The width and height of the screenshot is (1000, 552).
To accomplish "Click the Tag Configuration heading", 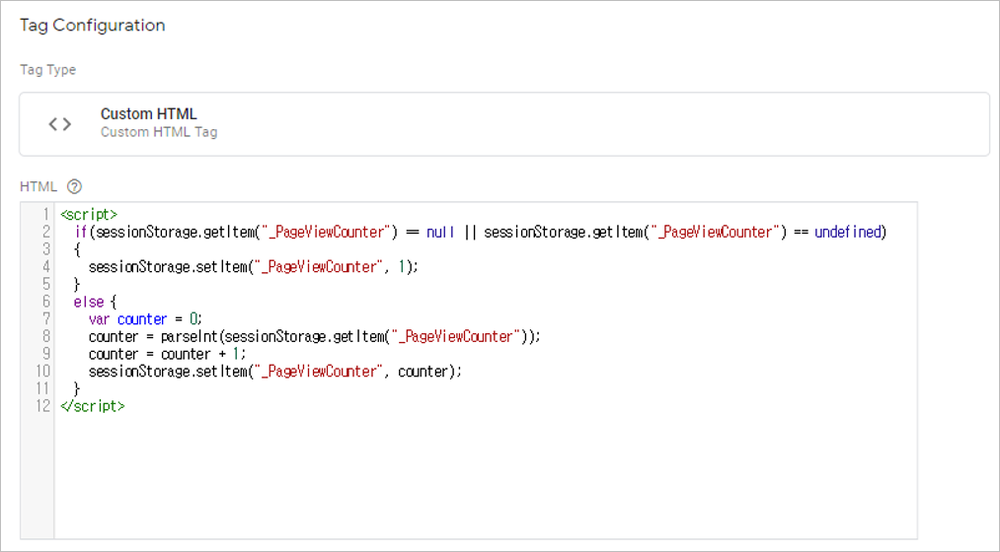I will pyautogui.click(x=92, y=25).
